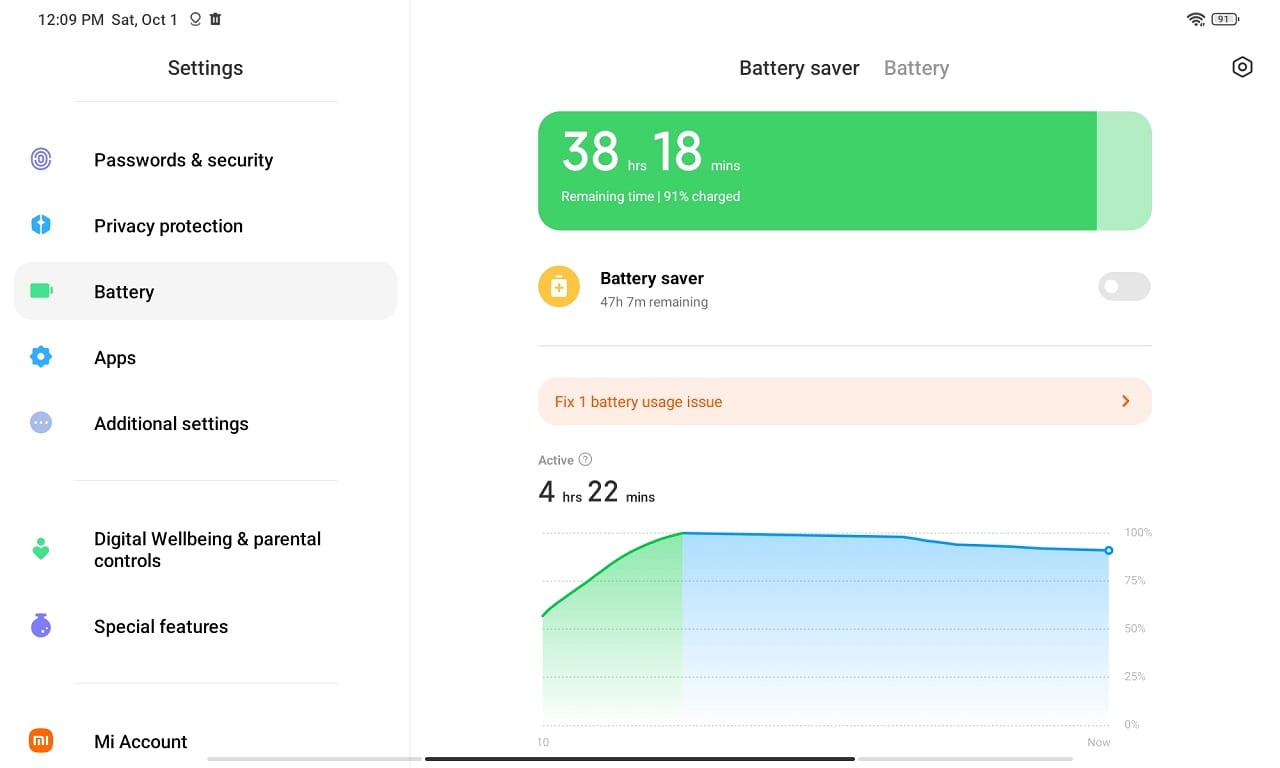Tap the orange Battery saver shield icon
The image size is (1280, 768).
pyautogui.click(x=558, y=286)
